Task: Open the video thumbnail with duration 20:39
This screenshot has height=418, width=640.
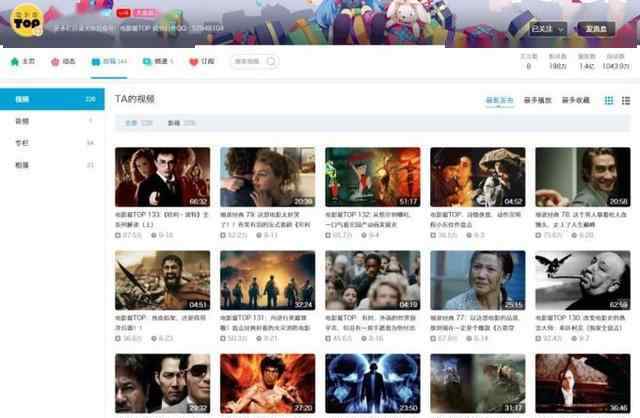Action: coord(268,177)
